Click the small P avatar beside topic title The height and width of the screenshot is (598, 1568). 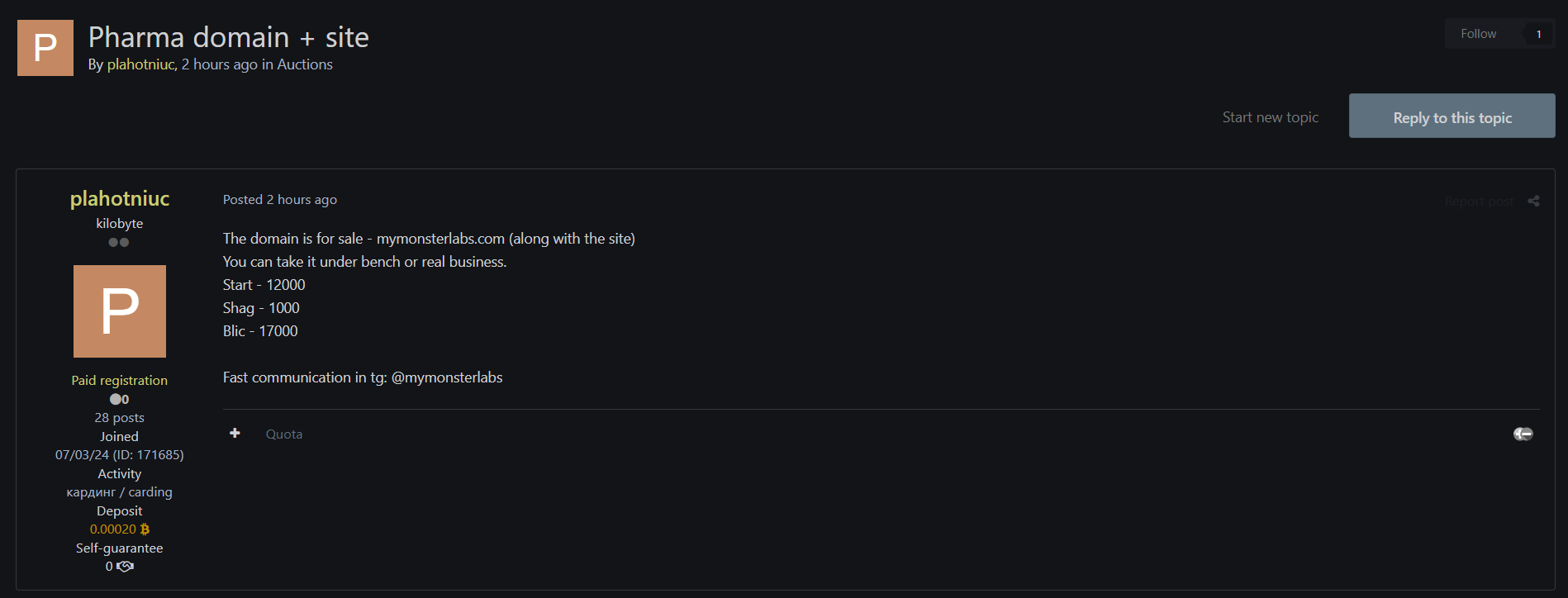45,48
